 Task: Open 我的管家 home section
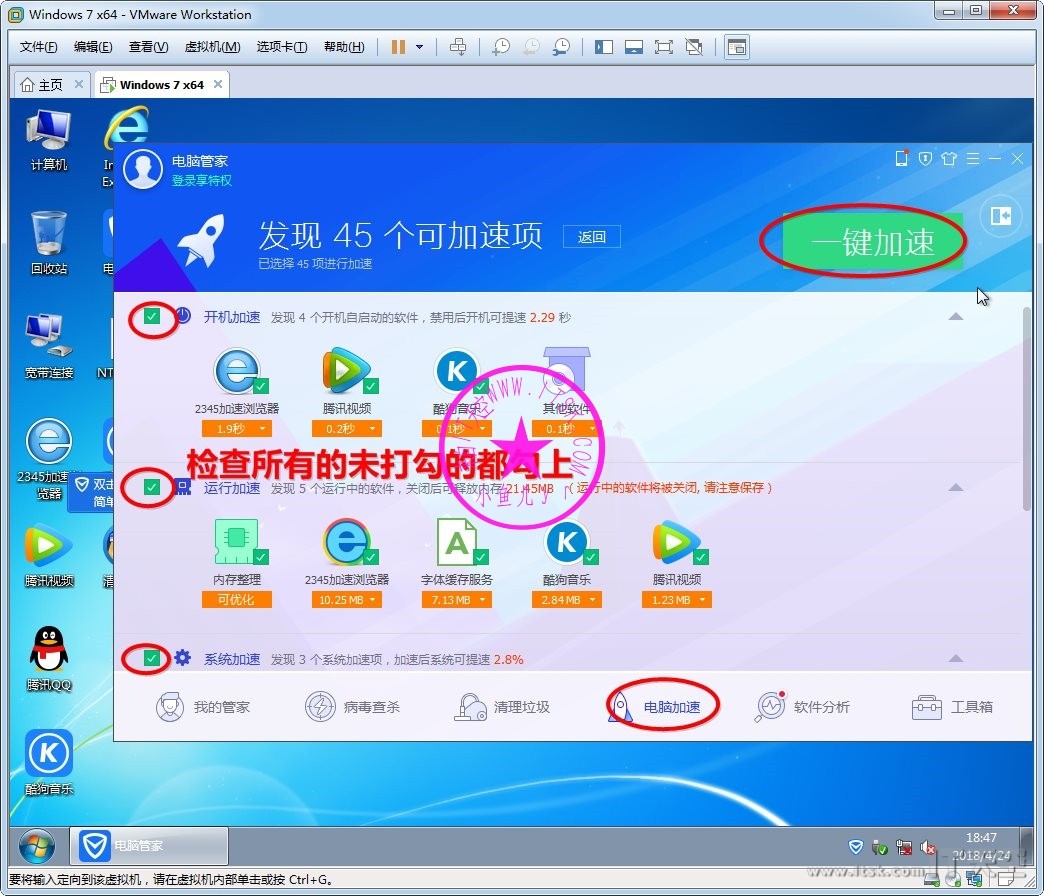pos(203,707)
